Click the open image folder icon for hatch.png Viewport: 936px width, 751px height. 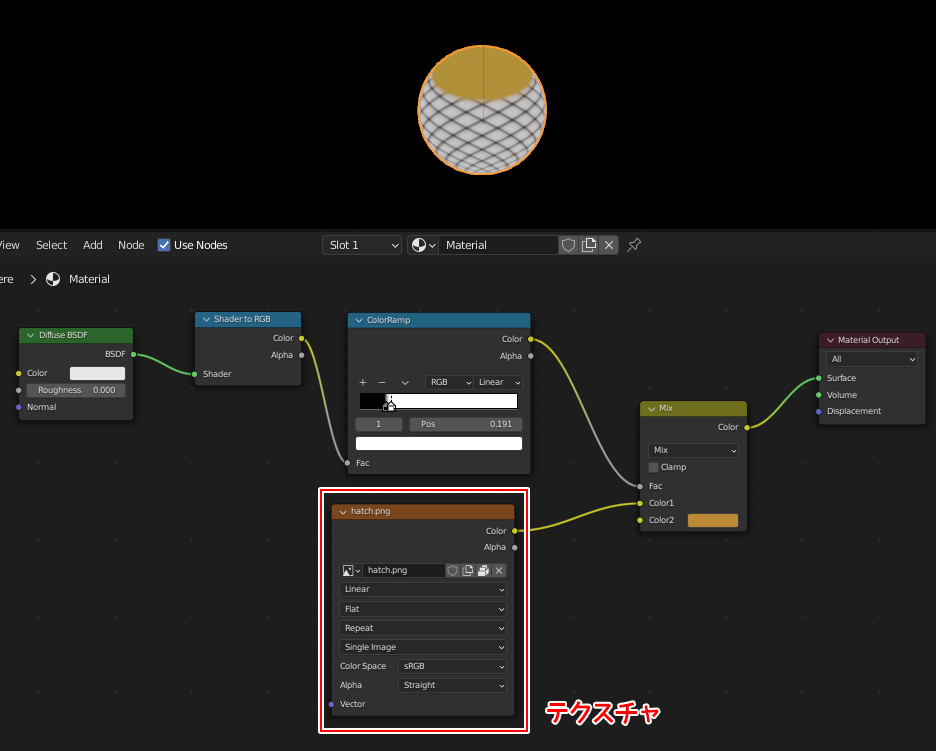(x=483, y=570)
